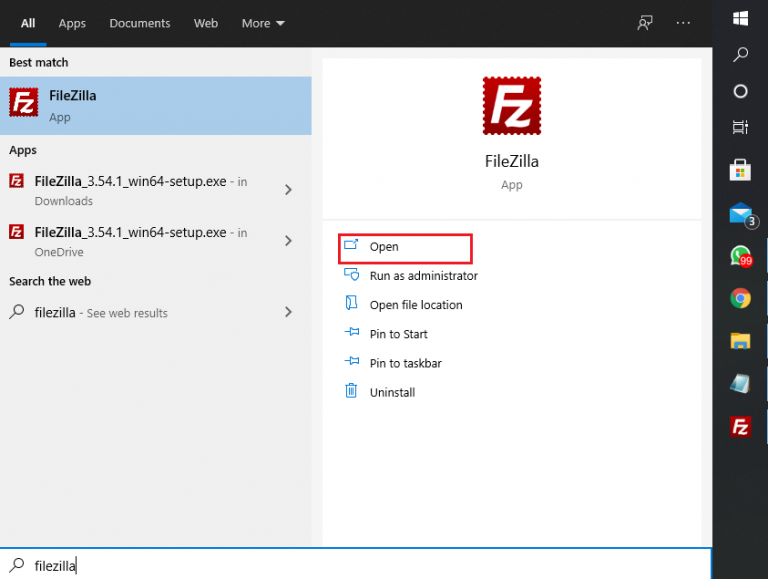Choose Run as administrator
Image resolution: width=768 pixels, height=579 pixels.
click(424, 276)
